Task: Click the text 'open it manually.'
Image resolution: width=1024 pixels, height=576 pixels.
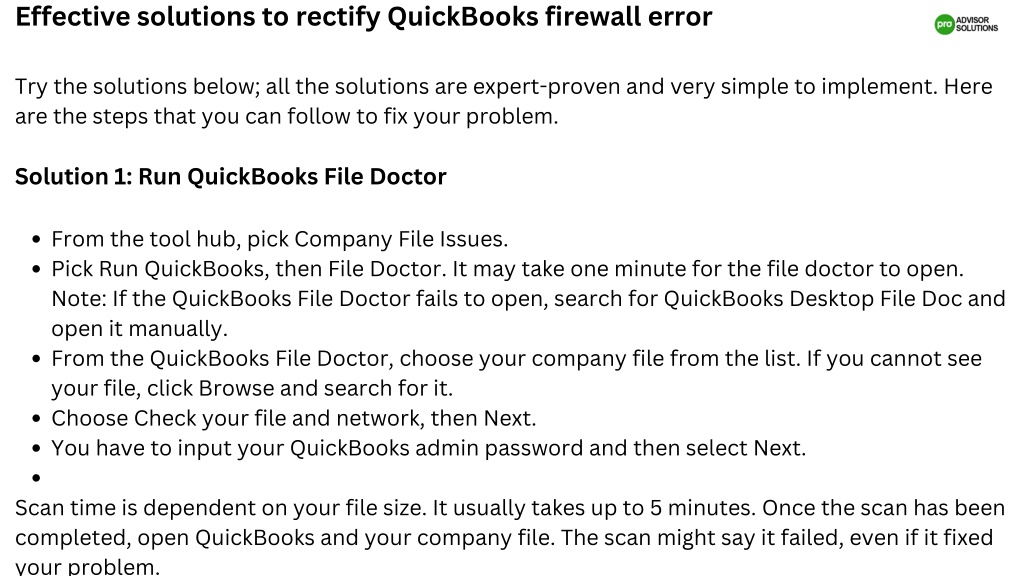Action: tap(140, 328)
